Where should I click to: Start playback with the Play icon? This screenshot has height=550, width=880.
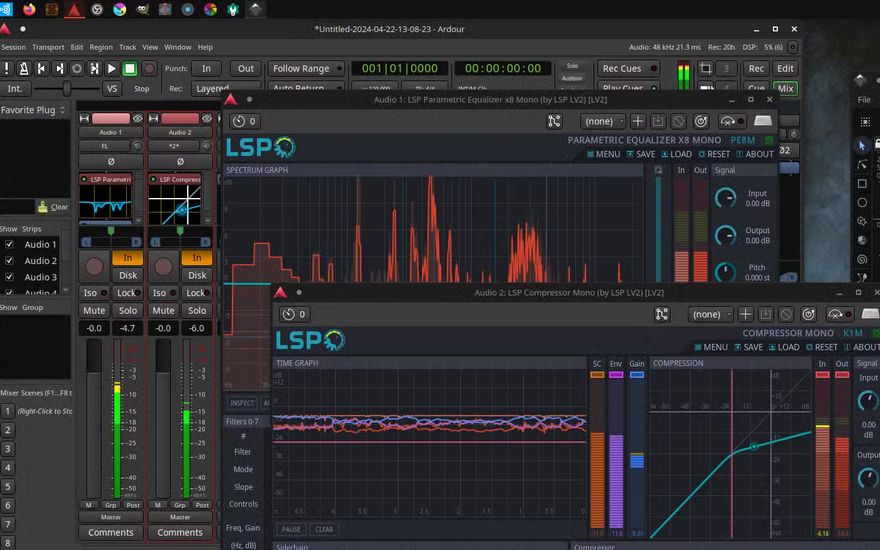[x=112, y=68]
